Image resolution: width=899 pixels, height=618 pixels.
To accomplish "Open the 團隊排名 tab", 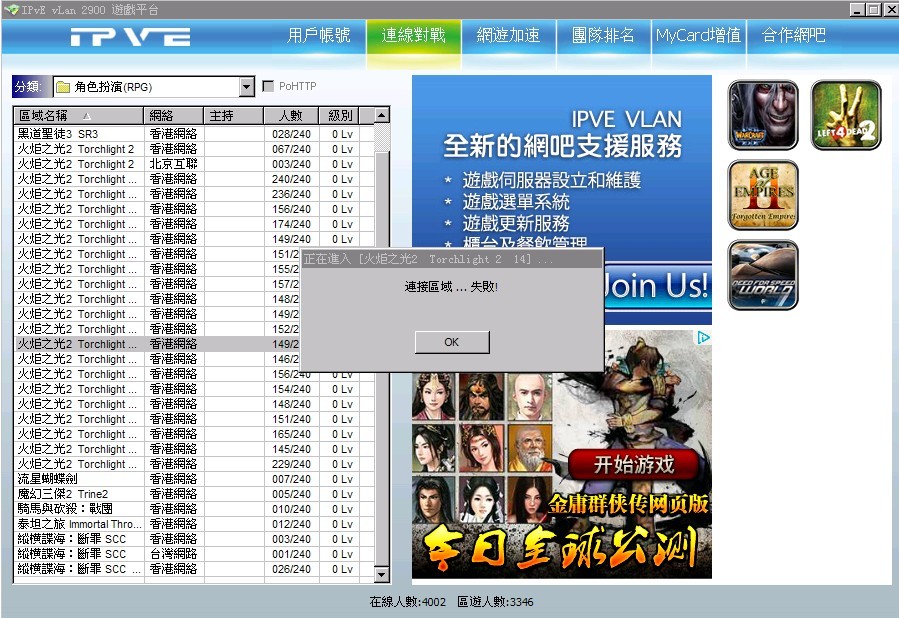I will [x=603, y=36].
